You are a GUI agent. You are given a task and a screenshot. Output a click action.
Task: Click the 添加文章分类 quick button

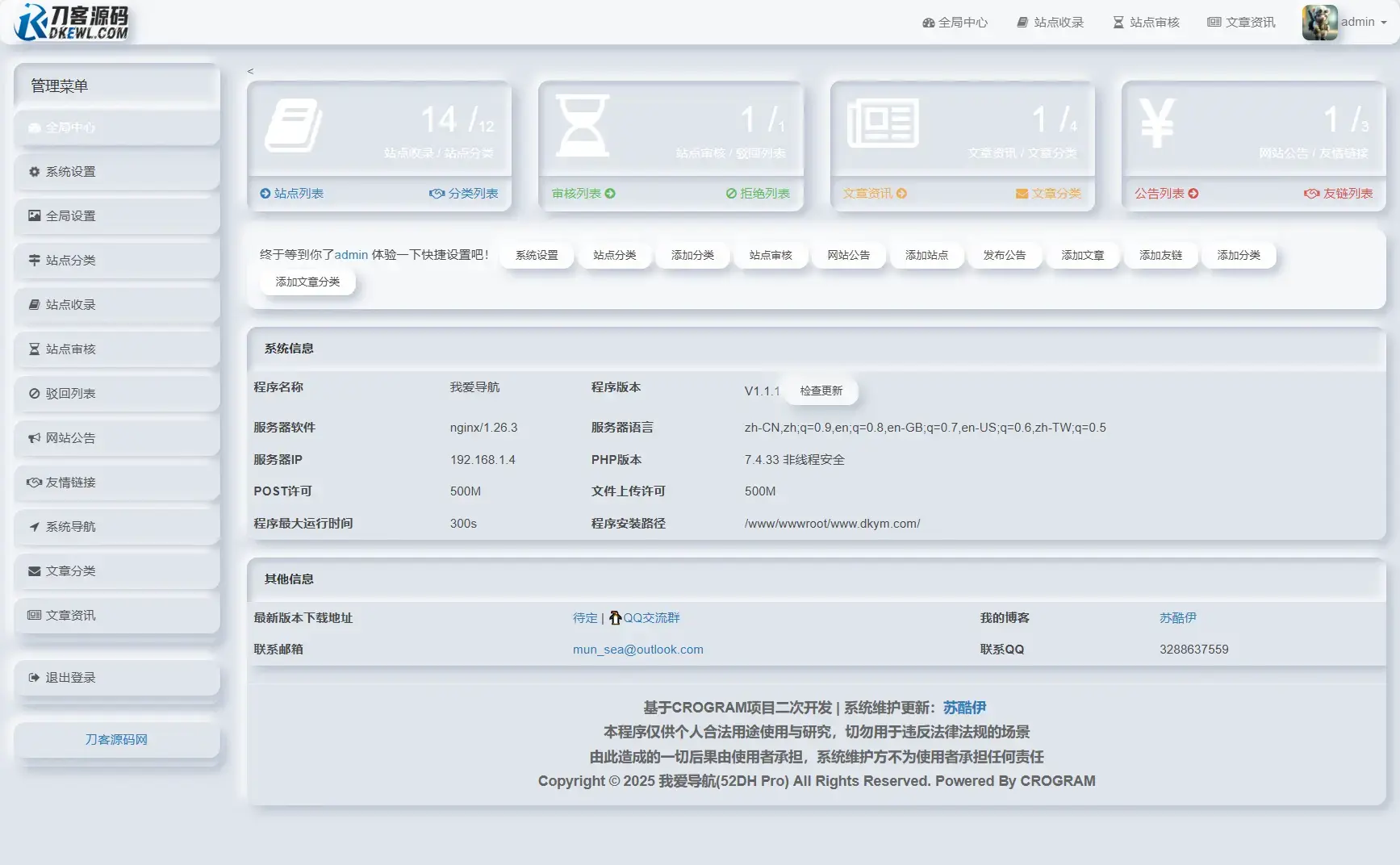[307, 282]
